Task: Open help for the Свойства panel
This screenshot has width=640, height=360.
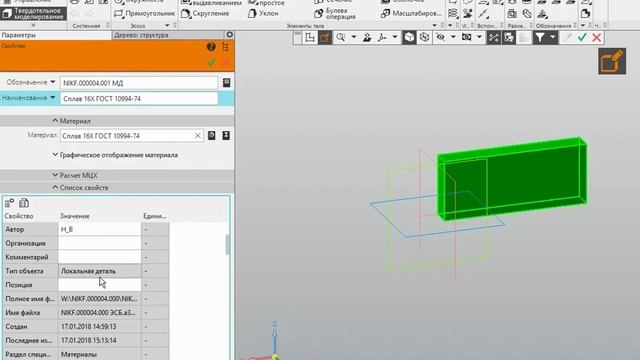Action: point(211,47)
